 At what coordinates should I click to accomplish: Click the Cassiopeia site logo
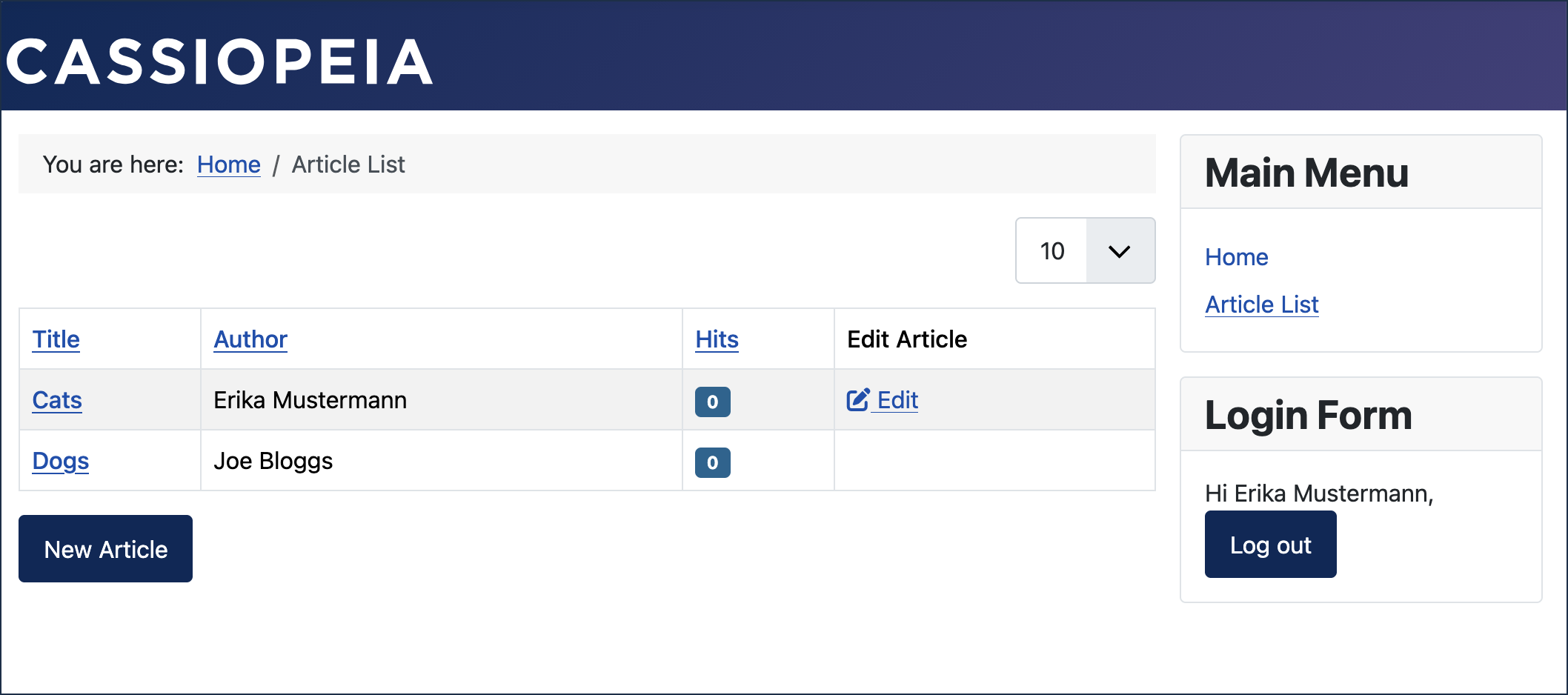[219, 62]
